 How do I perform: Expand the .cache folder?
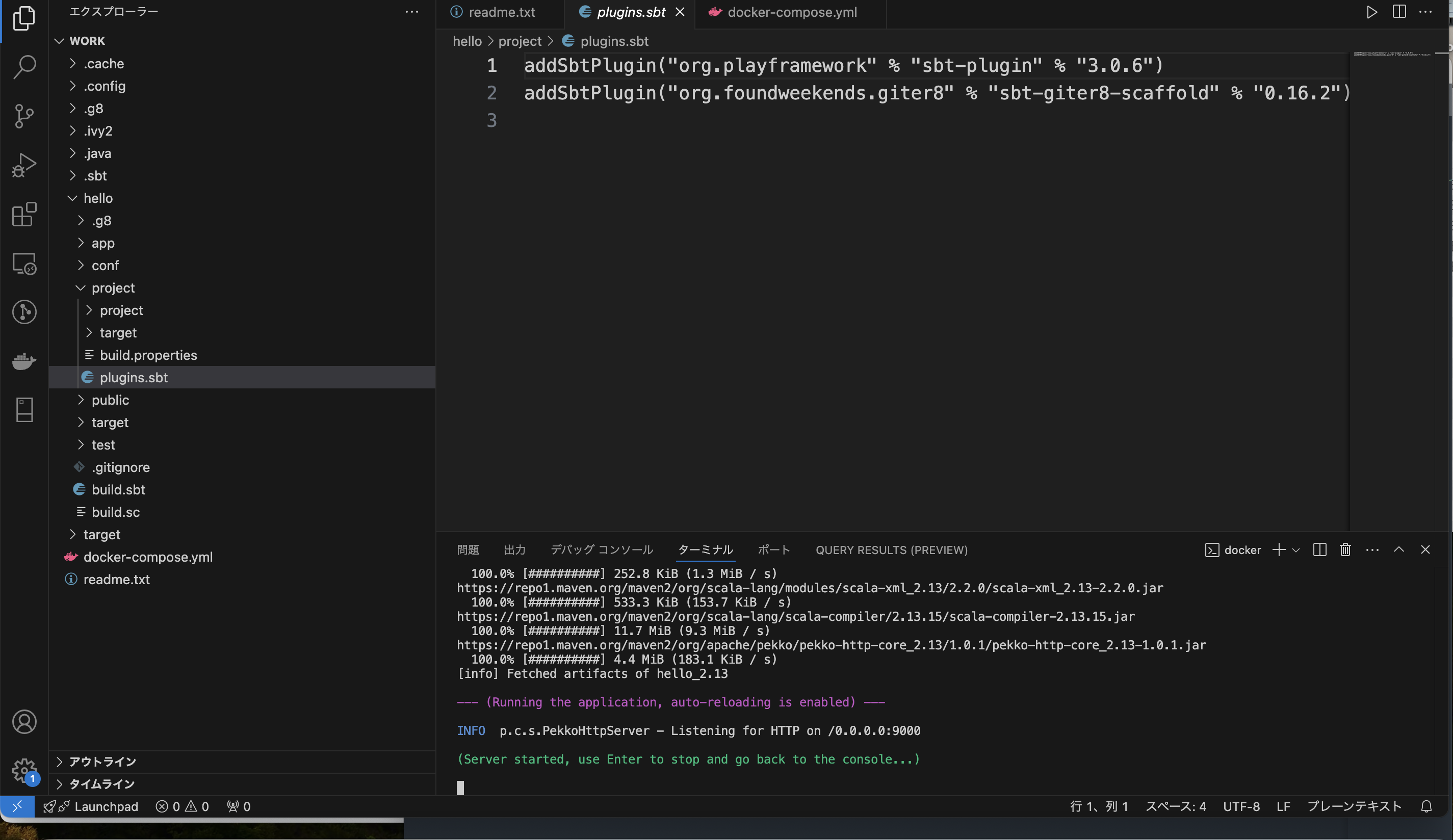tap(242, 63)
